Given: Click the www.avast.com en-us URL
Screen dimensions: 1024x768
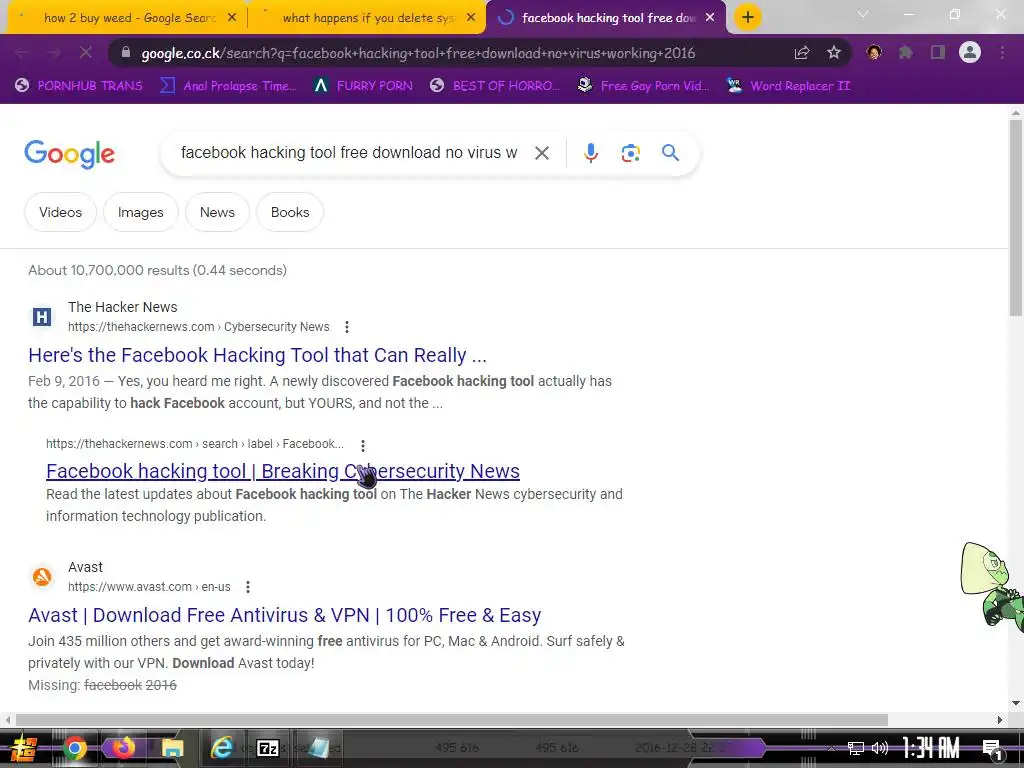Looking at the screenshot, I should (x=149, y=586).
